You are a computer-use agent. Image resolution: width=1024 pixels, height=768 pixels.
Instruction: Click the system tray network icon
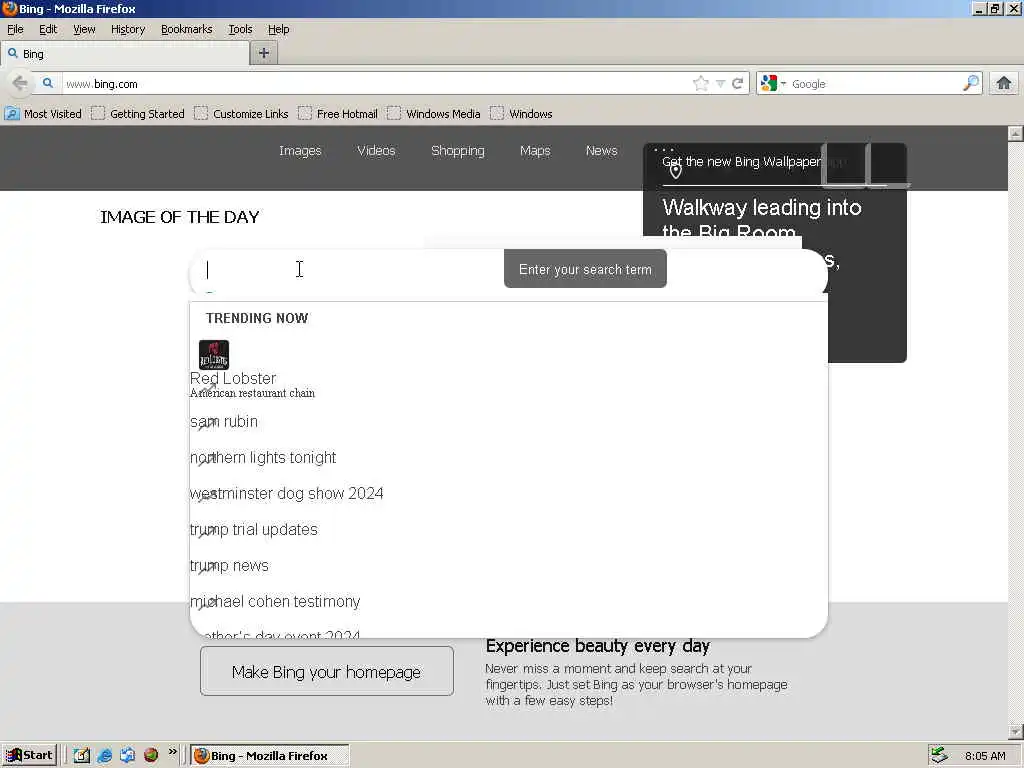tap(939, 755)
